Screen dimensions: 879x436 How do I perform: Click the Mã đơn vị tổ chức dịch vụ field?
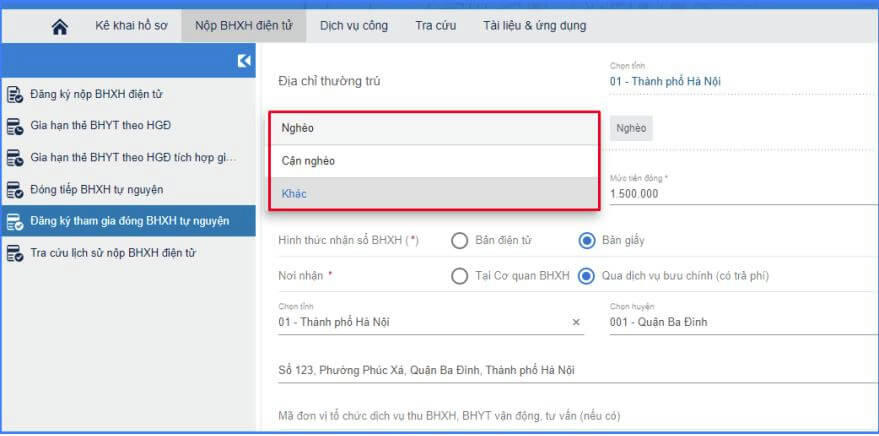coord(579,417)
